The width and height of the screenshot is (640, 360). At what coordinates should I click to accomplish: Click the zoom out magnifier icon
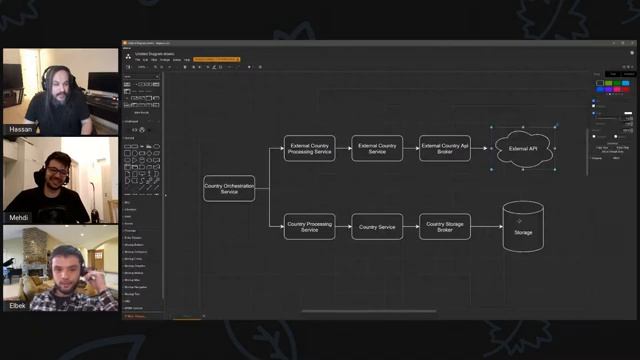pyautogui.click(x=162, y=67)
